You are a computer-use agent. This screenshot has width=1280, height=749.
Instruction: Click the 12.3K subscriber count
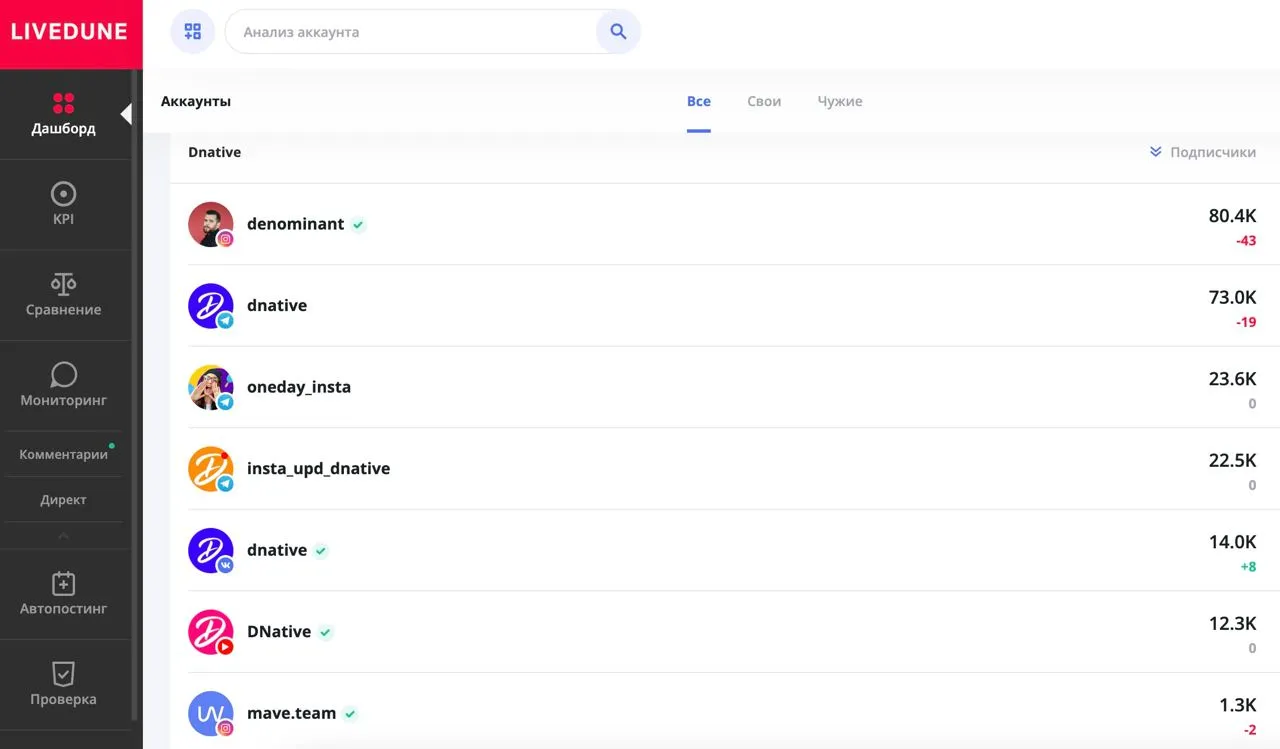pyautogui.click(x=1232, y=624)
